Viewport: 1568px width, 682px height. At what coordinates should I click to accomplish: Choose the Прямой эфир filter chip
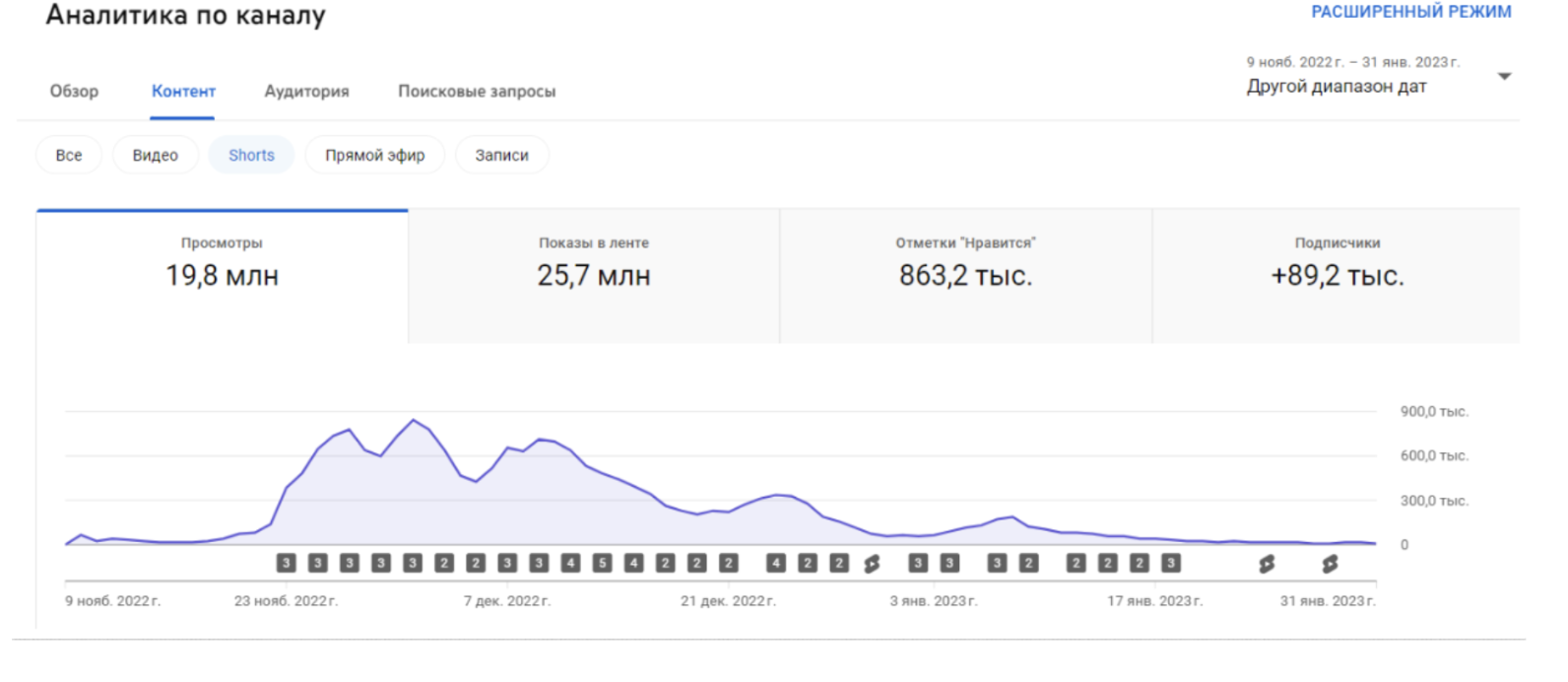tap(375, 155)
